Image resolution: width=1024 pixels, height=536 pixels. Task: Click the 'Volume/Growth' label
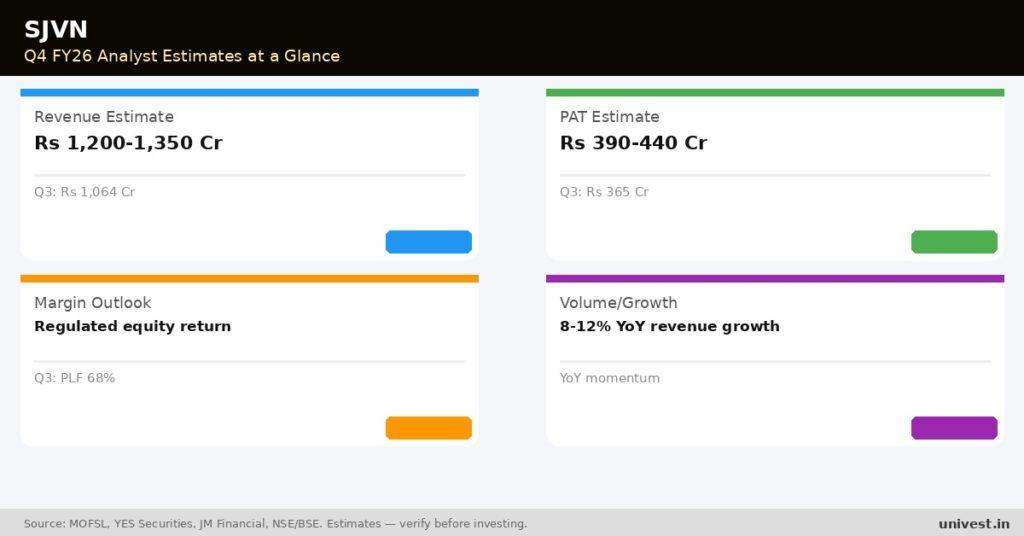tap(618, 303)
